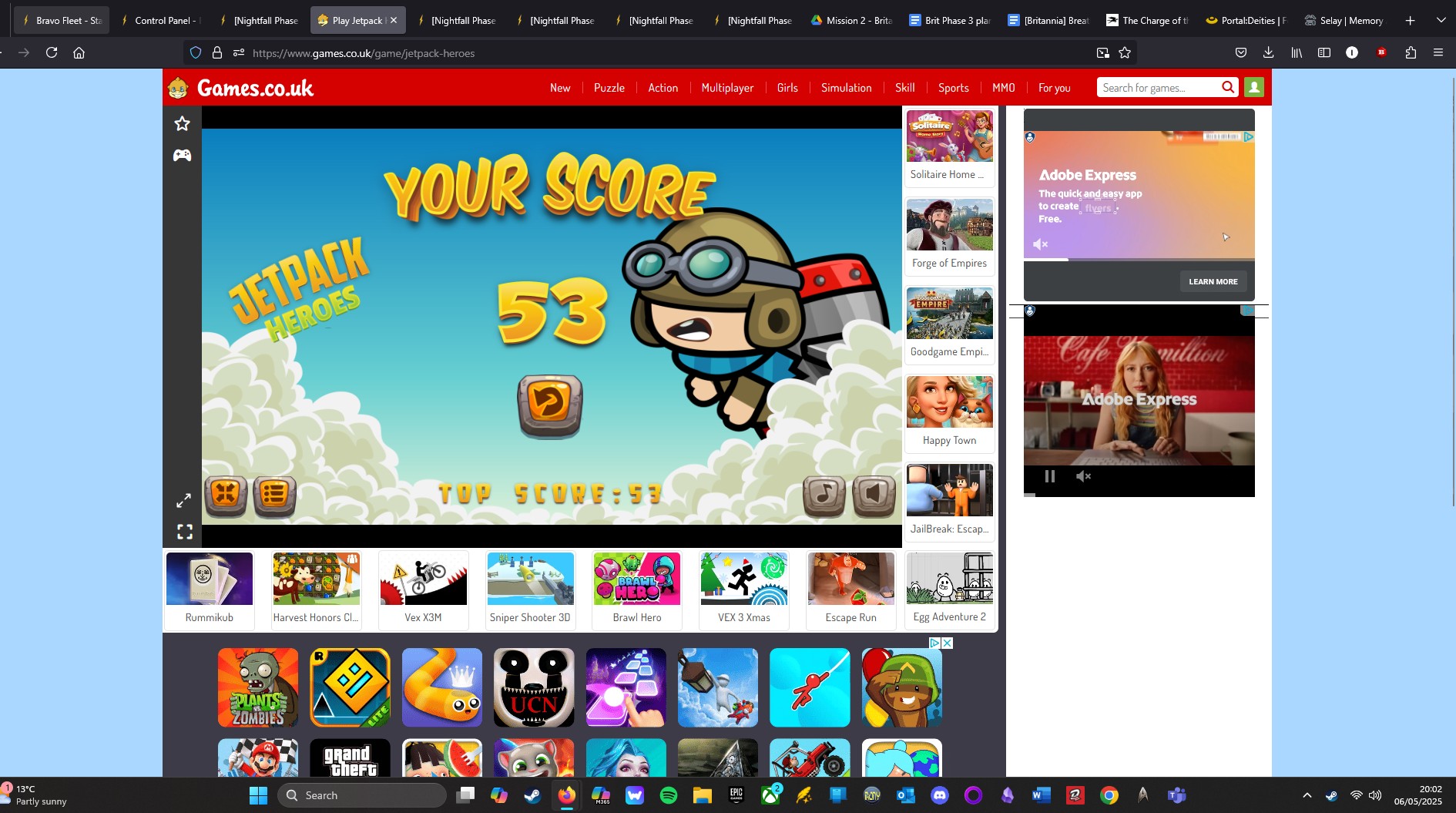Open the Multiplayer games category
This screenshot has width=1456, height=813.
pos(727,88)
